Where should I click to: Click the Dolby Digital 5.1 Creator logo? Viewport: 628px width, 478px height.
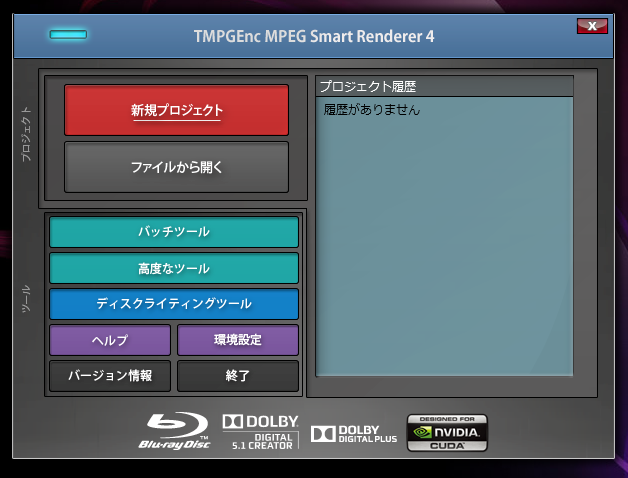pyautogui.click(x=261, y=432)
